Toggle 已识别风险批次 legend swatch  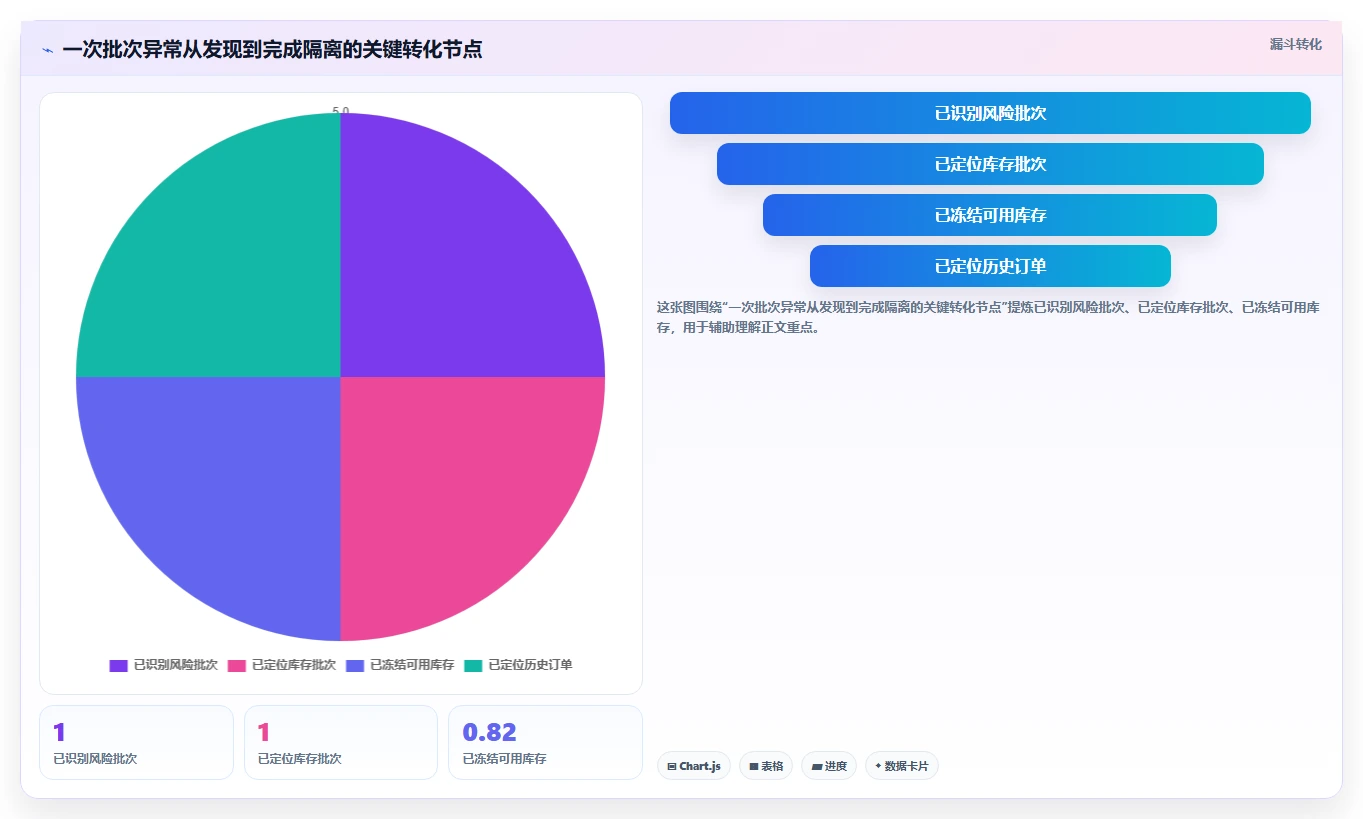119,665
